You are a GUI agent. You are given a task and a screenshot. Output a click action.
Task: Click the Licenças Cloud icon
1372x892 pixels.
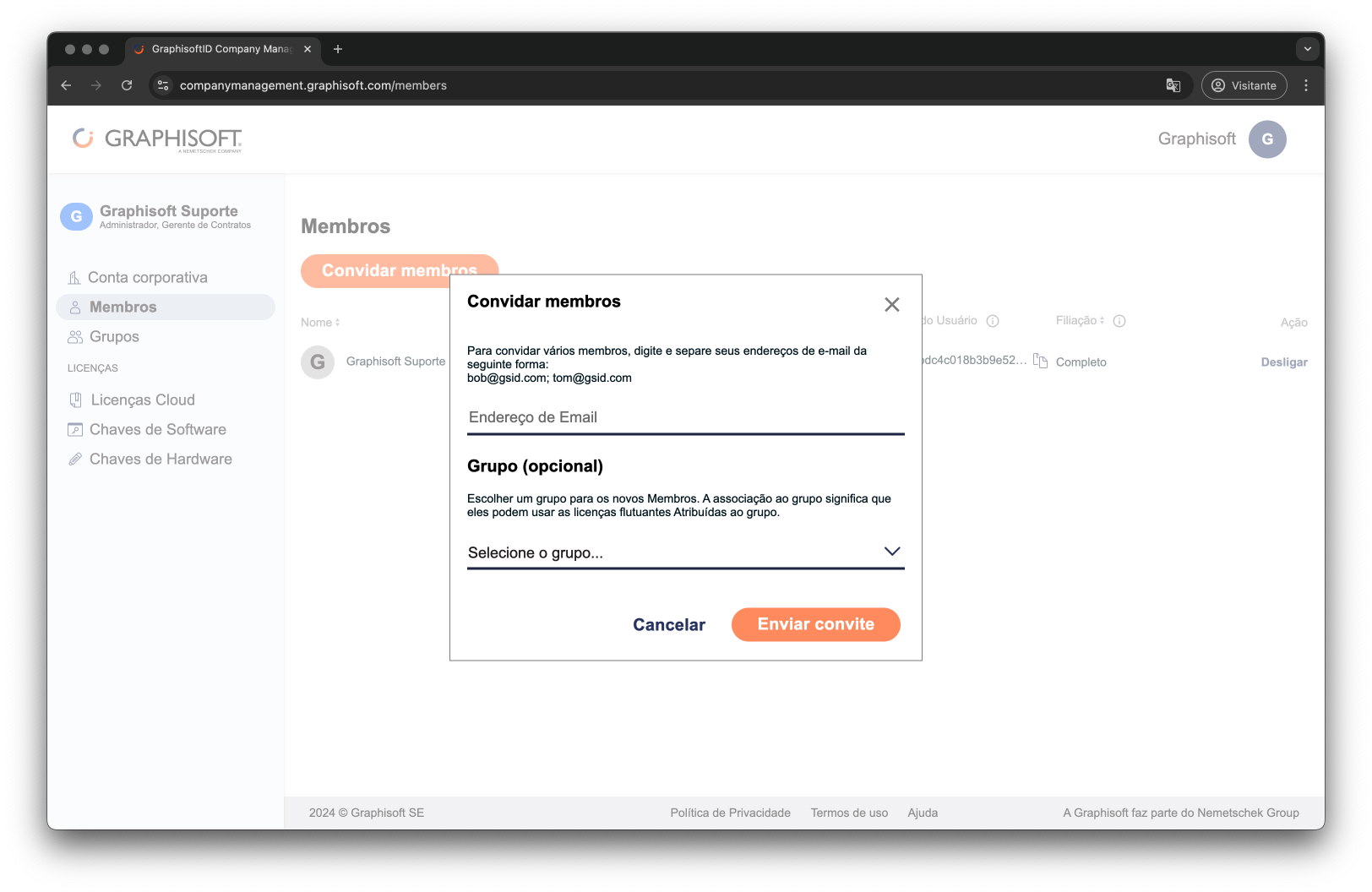[x=75, y=400]
